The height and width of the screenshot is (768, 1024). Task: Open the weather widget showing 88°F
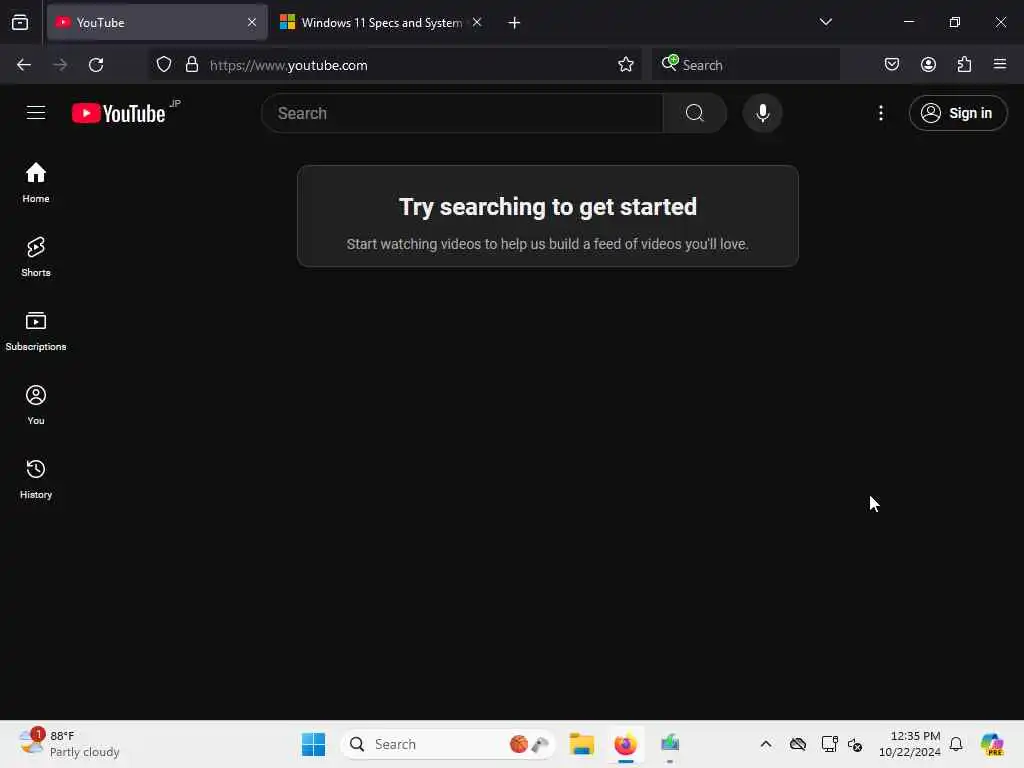[69, 744]
